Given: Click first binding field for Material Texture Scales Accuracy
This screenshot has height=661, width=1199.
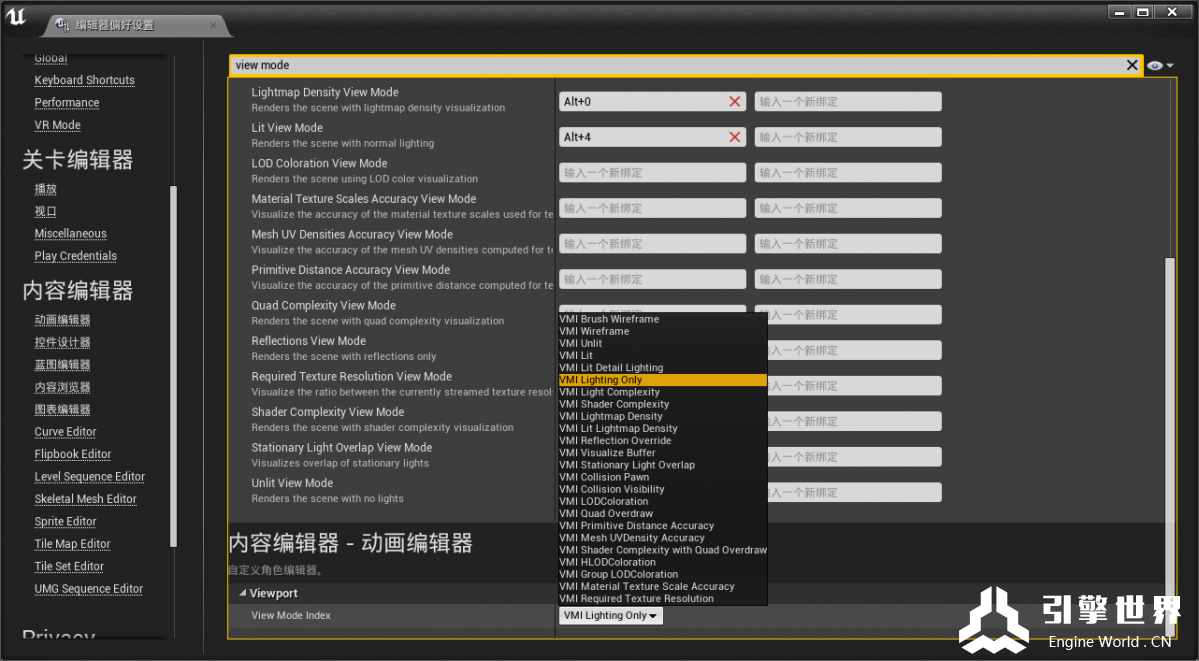Looking at the screenshot, I should click(652, 208).
